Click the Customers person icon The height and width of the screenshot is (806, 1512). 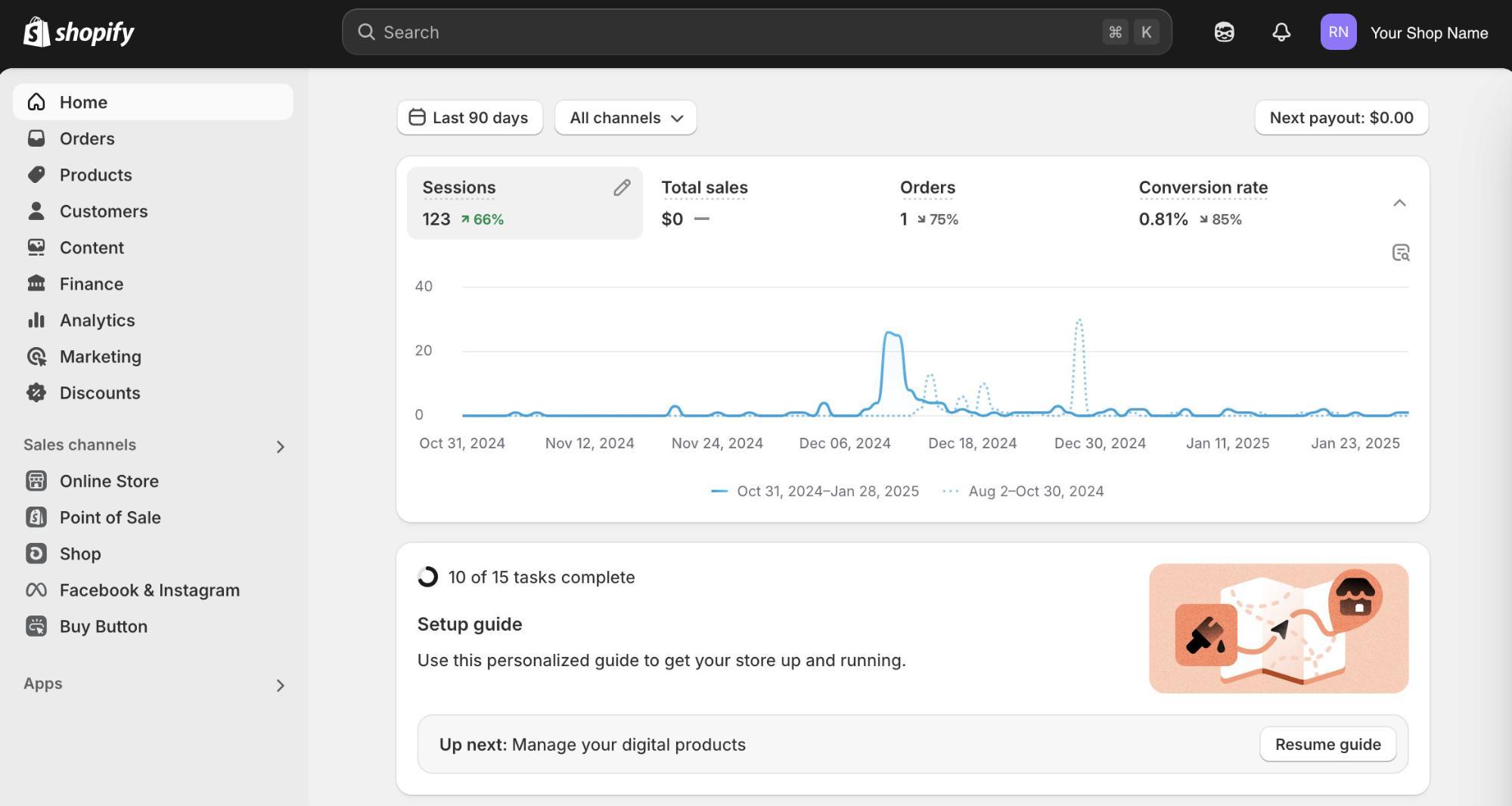(x=36, y=211)
